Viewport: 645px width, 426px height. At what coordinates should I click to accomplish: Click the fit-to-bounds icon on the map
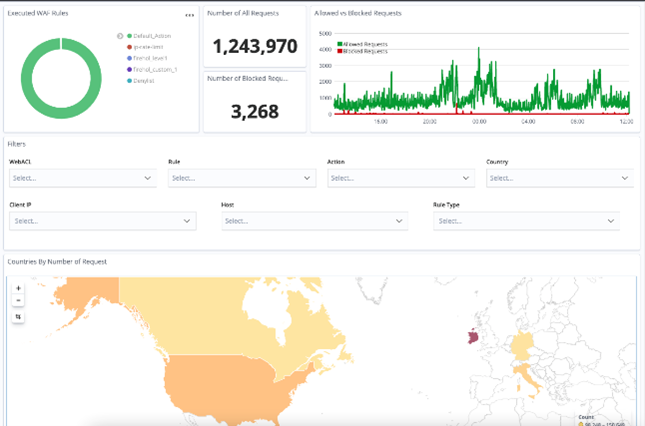[18, 317]
